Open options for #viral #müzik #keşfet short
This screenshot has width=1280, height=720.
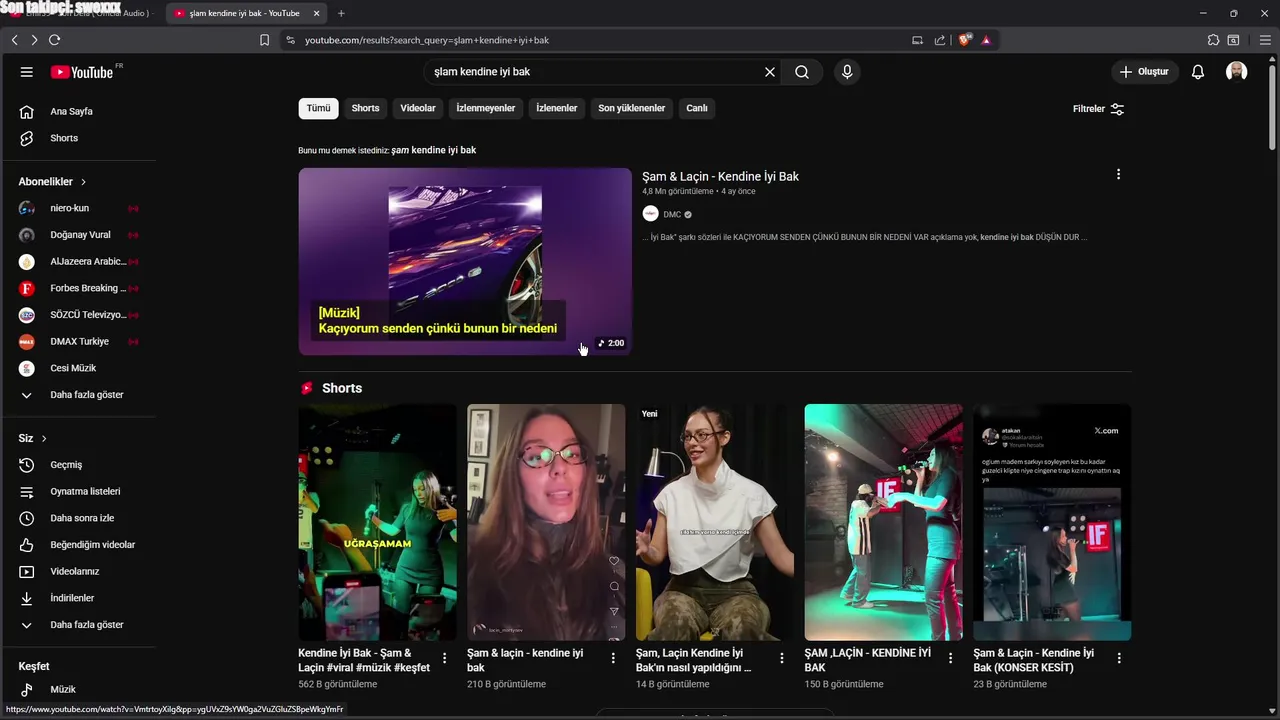pos(444,658)
